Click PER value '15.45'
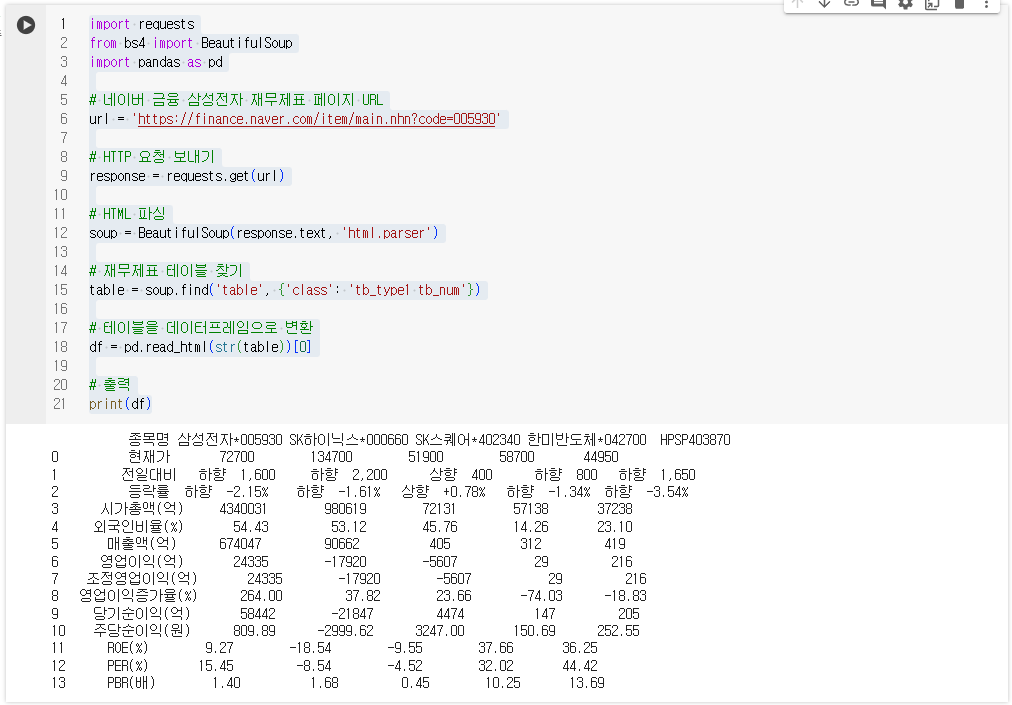This screenshot has height=705, width=1012. coord(216,666)
